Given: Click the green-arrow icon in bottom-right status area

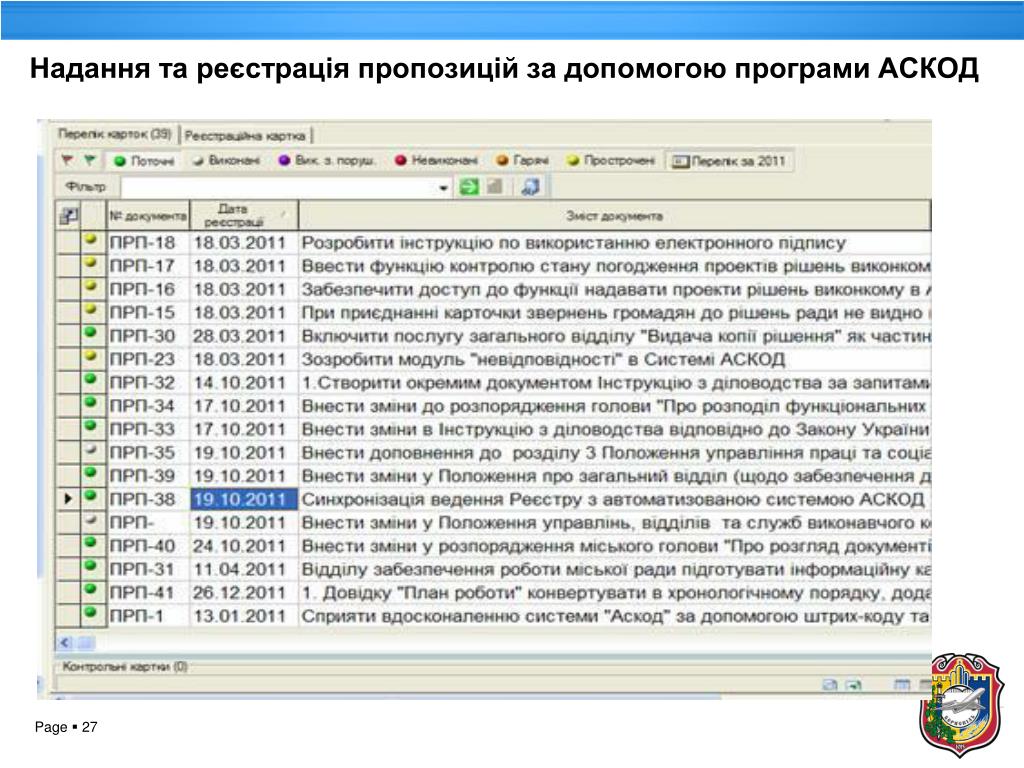Looking at the screenshot, I should tap(853, 684).
